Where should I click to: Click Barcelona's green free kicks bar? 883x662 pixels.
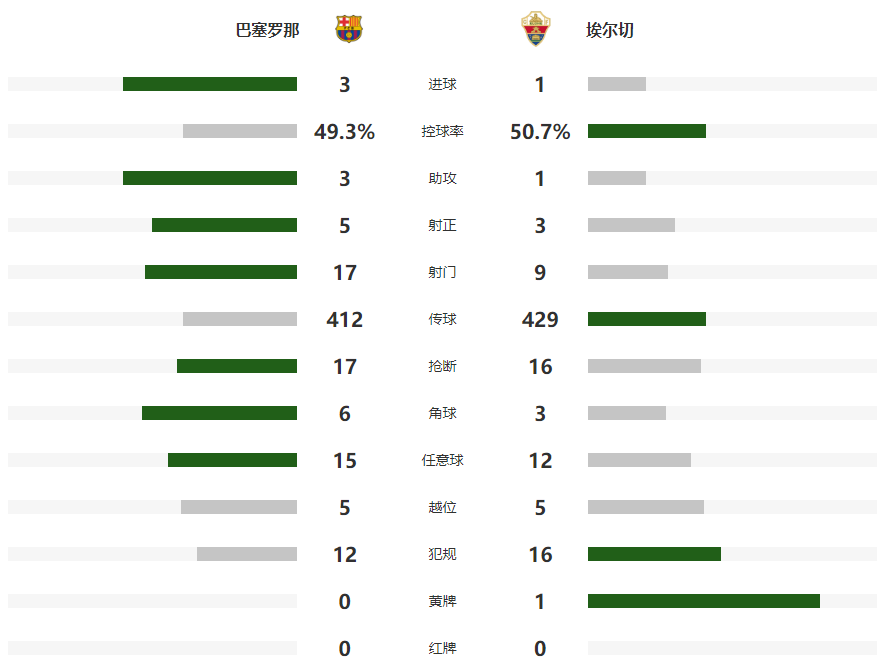pyautogui.click(x=232, y=460)
